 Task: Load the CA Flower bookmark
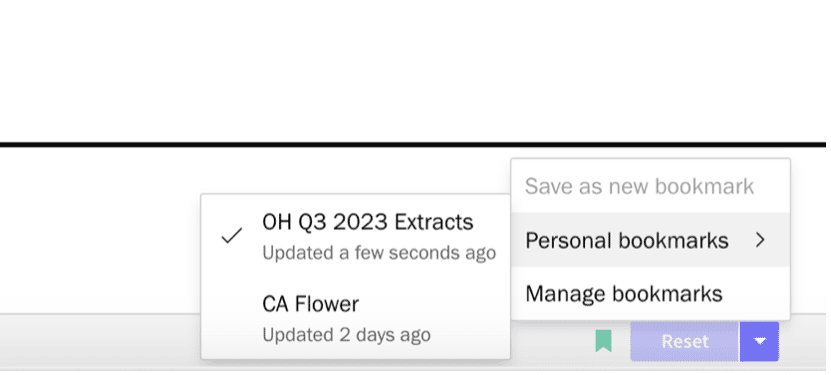(x=355, y=318)
